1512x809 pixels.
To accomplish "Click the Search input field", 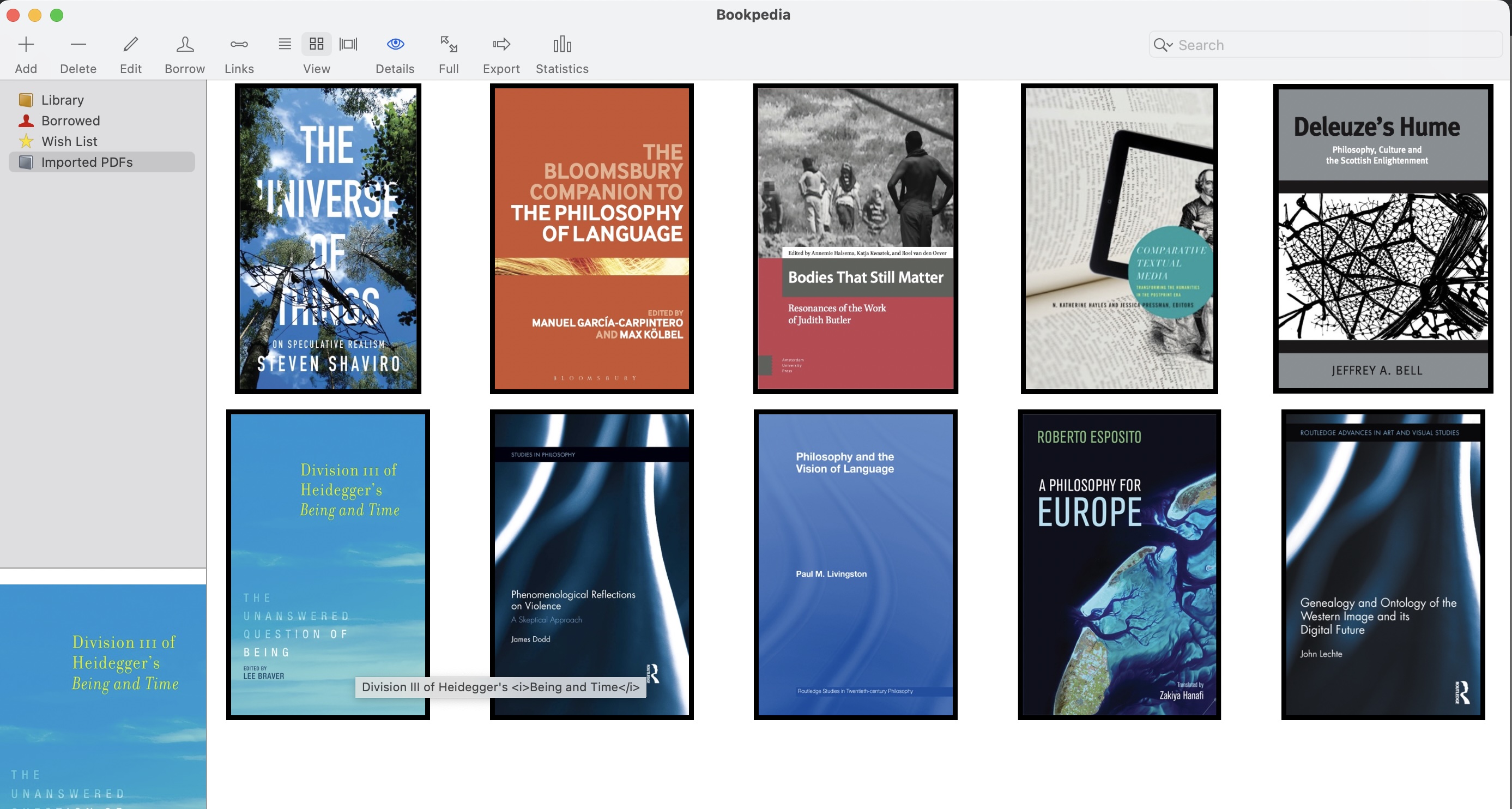I will pyautogui.click(x=1332, y=45).
